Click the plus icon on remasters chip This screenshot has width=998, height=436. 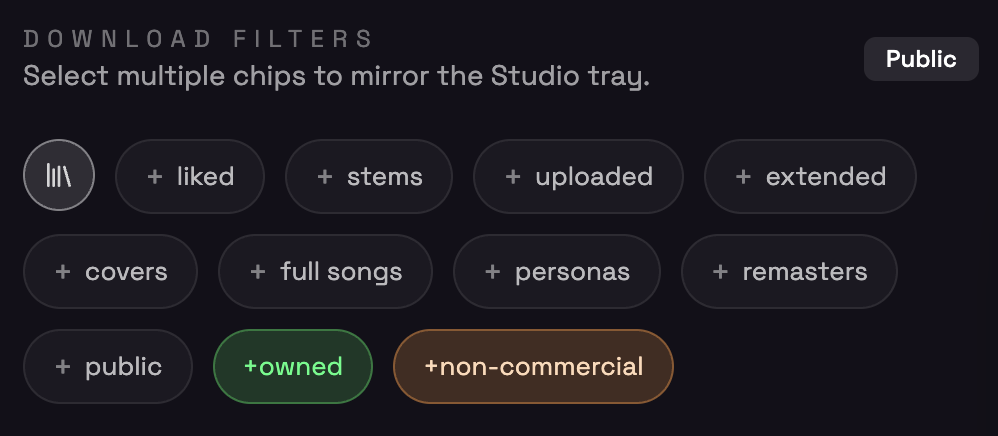(721, 272)
